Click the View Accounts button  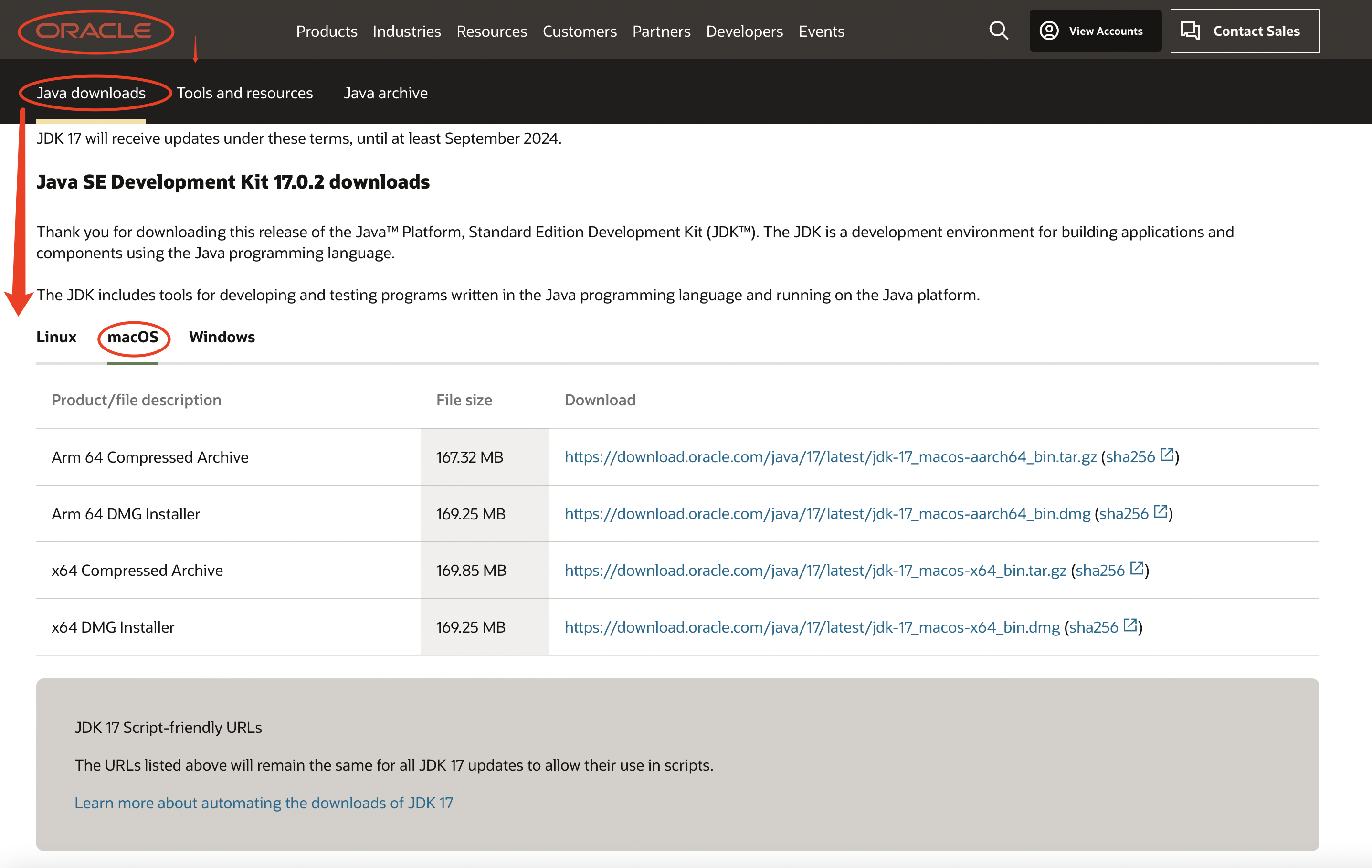click(x=1095, y=31)
